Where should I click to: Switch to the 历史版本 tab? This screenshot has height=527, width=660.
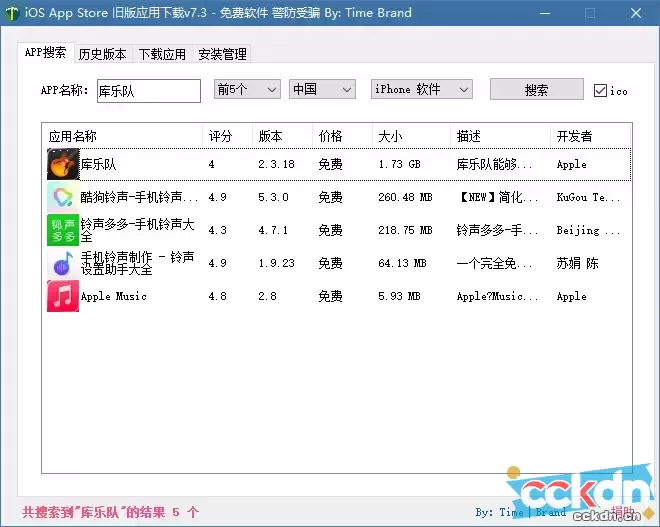pyautogui.click(x=103, y=54)
